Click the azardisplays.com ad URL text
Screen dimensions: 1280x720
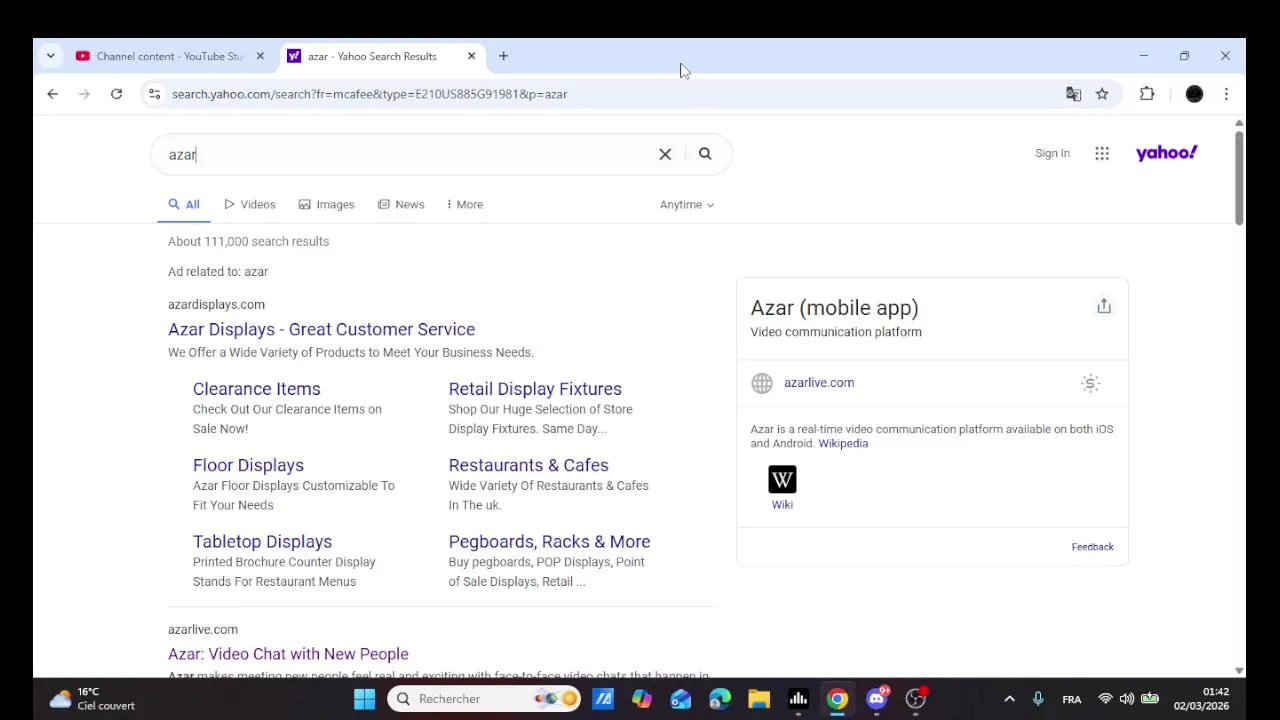pos(216,304)
